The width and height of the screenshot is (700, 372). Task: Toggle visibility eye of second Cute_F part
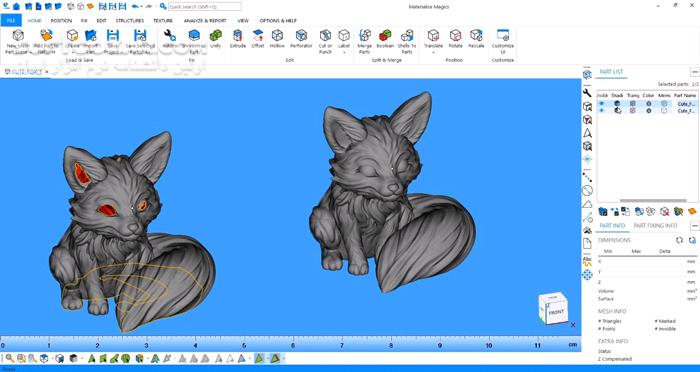(x=601, y=110)
